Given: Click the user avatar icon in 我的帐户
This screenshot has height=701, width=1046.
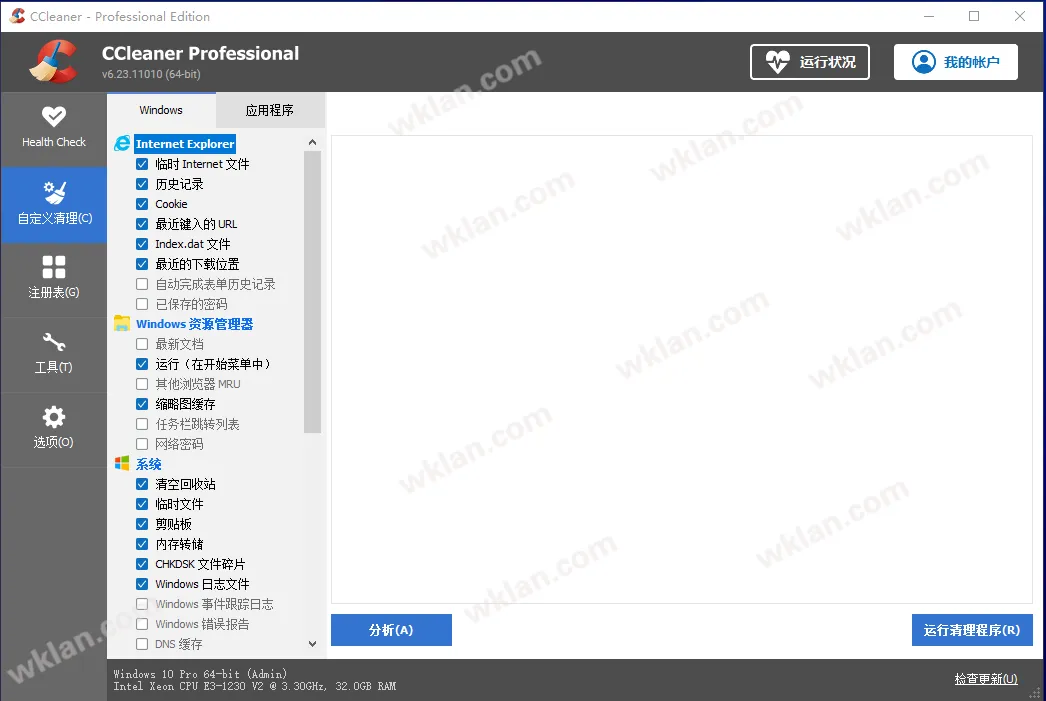Looking at the screenshot, I should point(924,62).
